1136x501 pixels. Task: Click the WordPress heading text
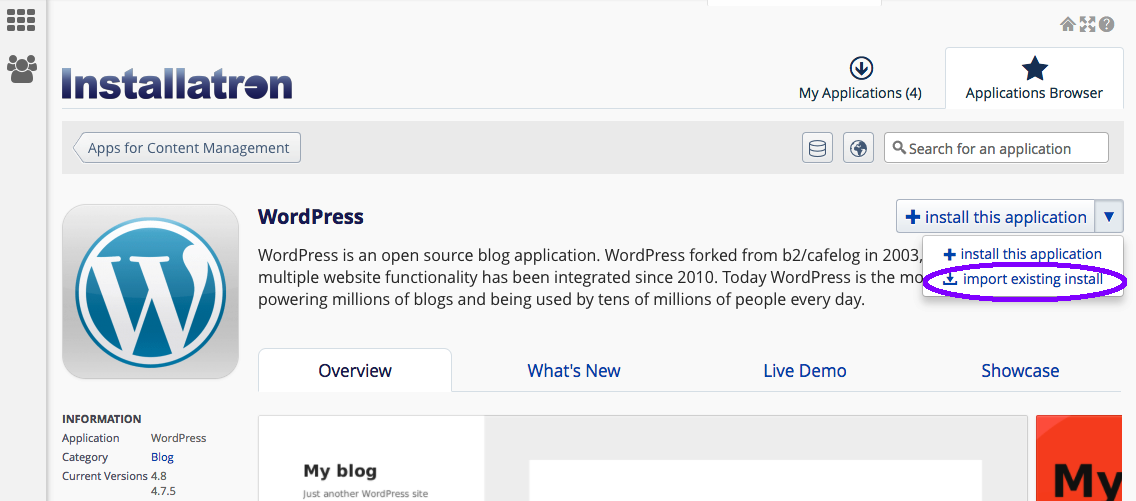click(311, 216)
